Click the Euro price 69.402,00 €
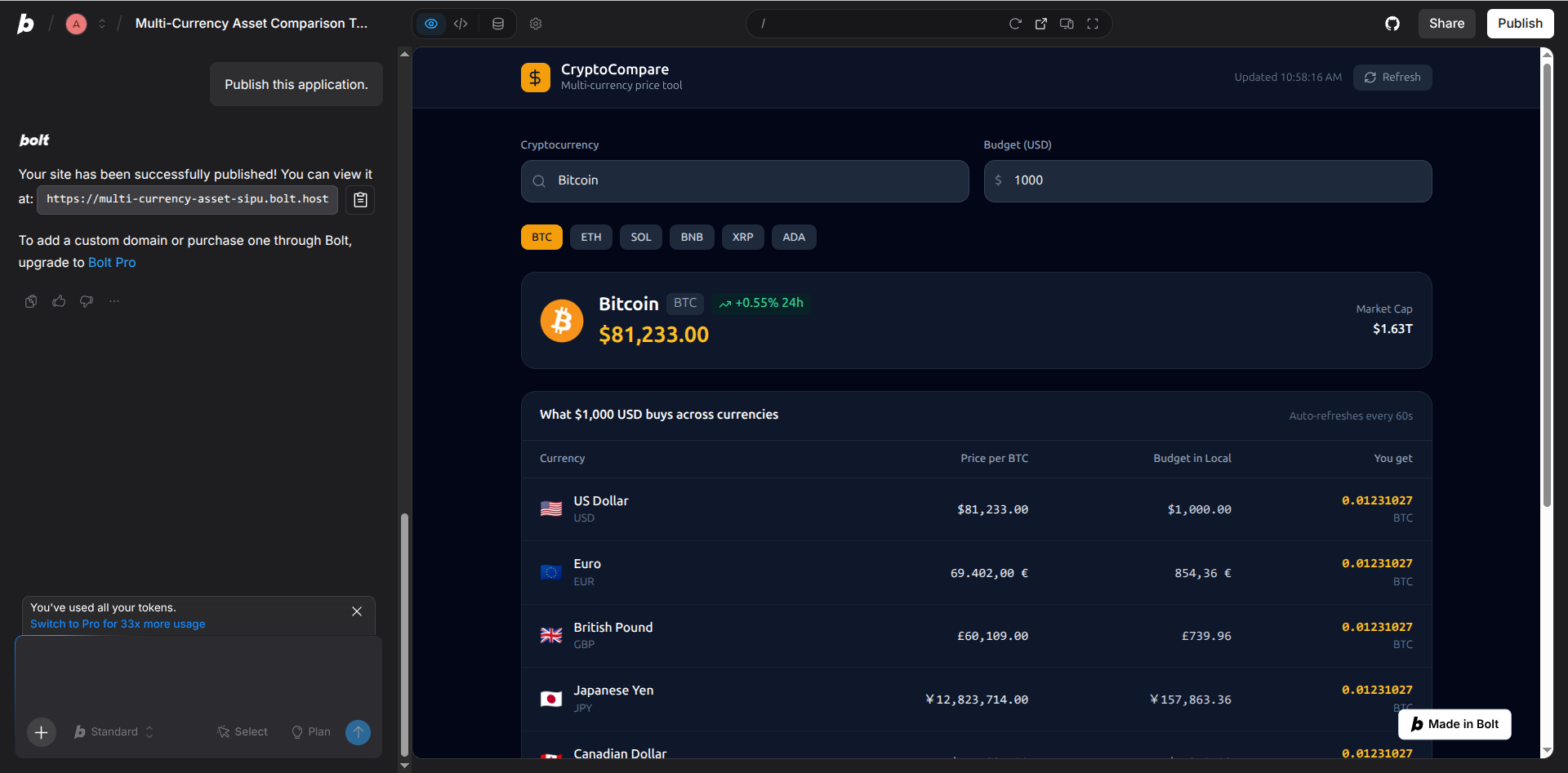Image resolution: width=1568 pixels, height=773 pixels. 989,573
